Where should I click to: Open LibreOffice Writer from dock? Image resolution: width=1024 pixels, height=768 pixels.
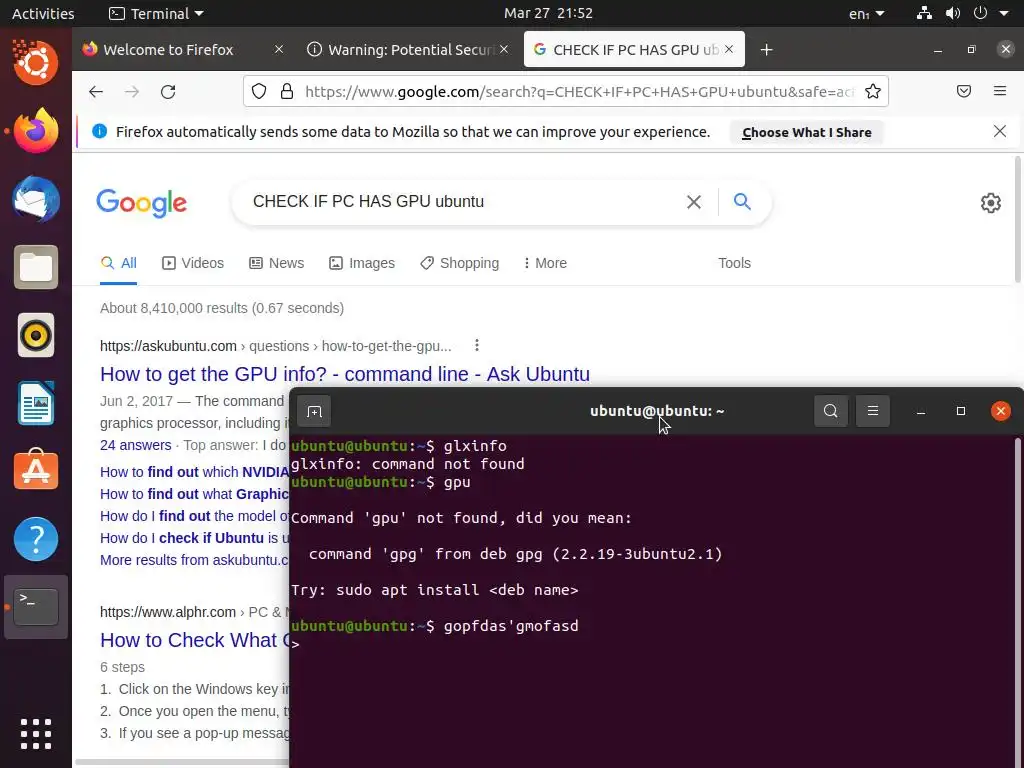(x=35, y=404)
